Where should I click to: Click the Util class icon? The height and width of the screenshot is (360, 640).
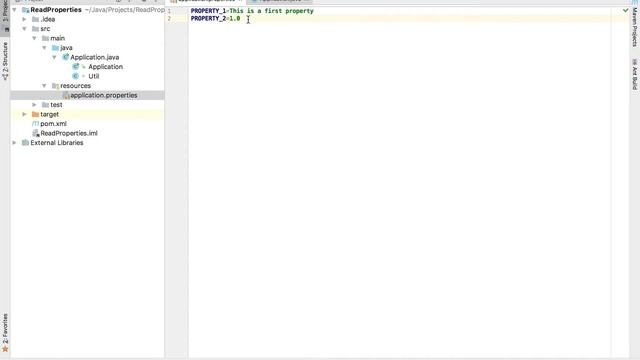tap(76, 76)
